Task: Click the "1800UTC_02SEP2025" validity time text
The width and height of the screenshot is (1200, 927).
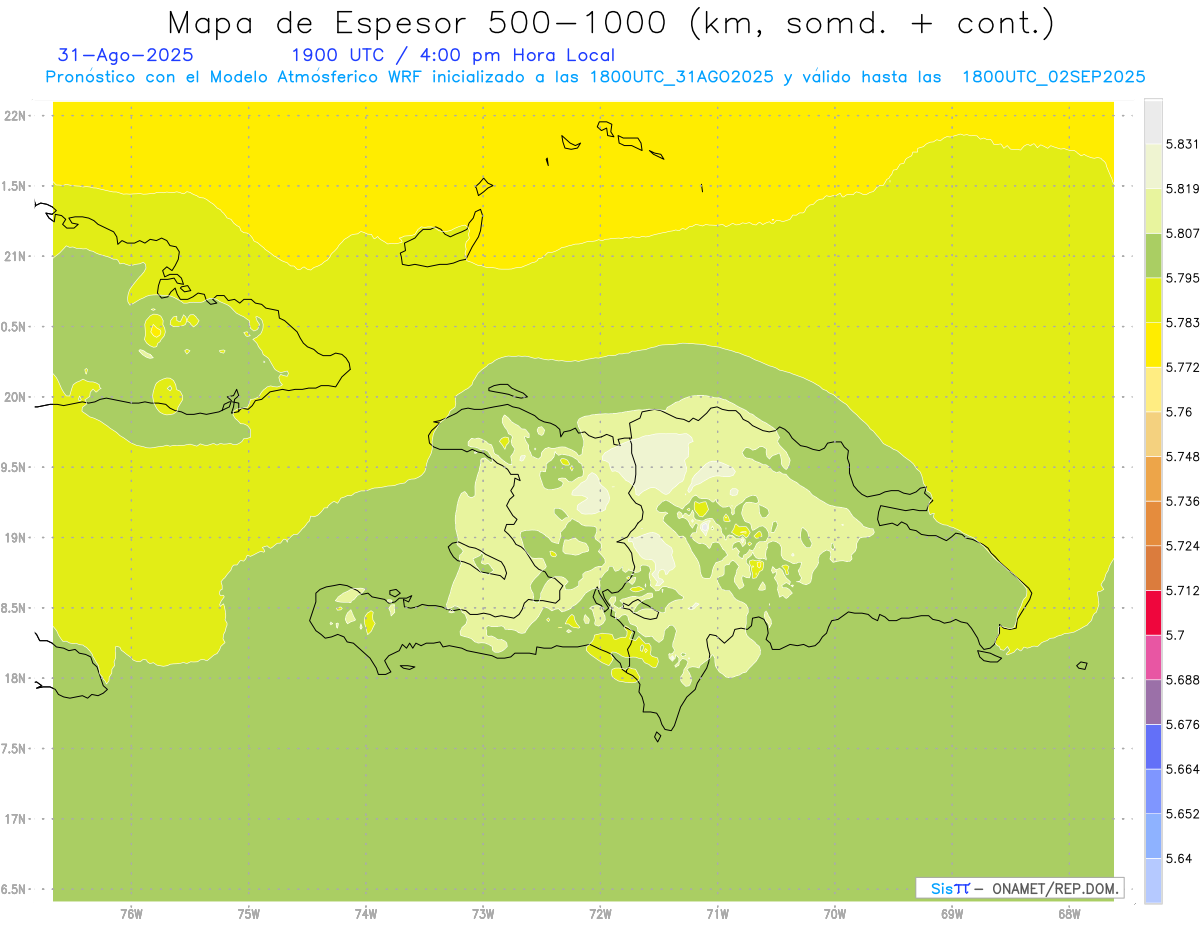Action: (x=1053, y=77)
